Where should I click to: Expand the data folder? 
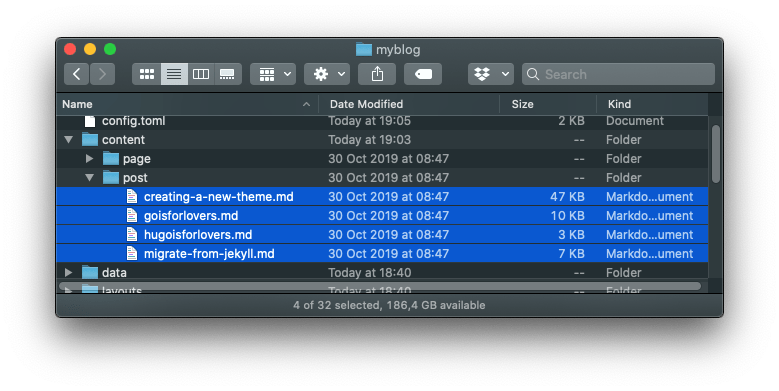69,272
